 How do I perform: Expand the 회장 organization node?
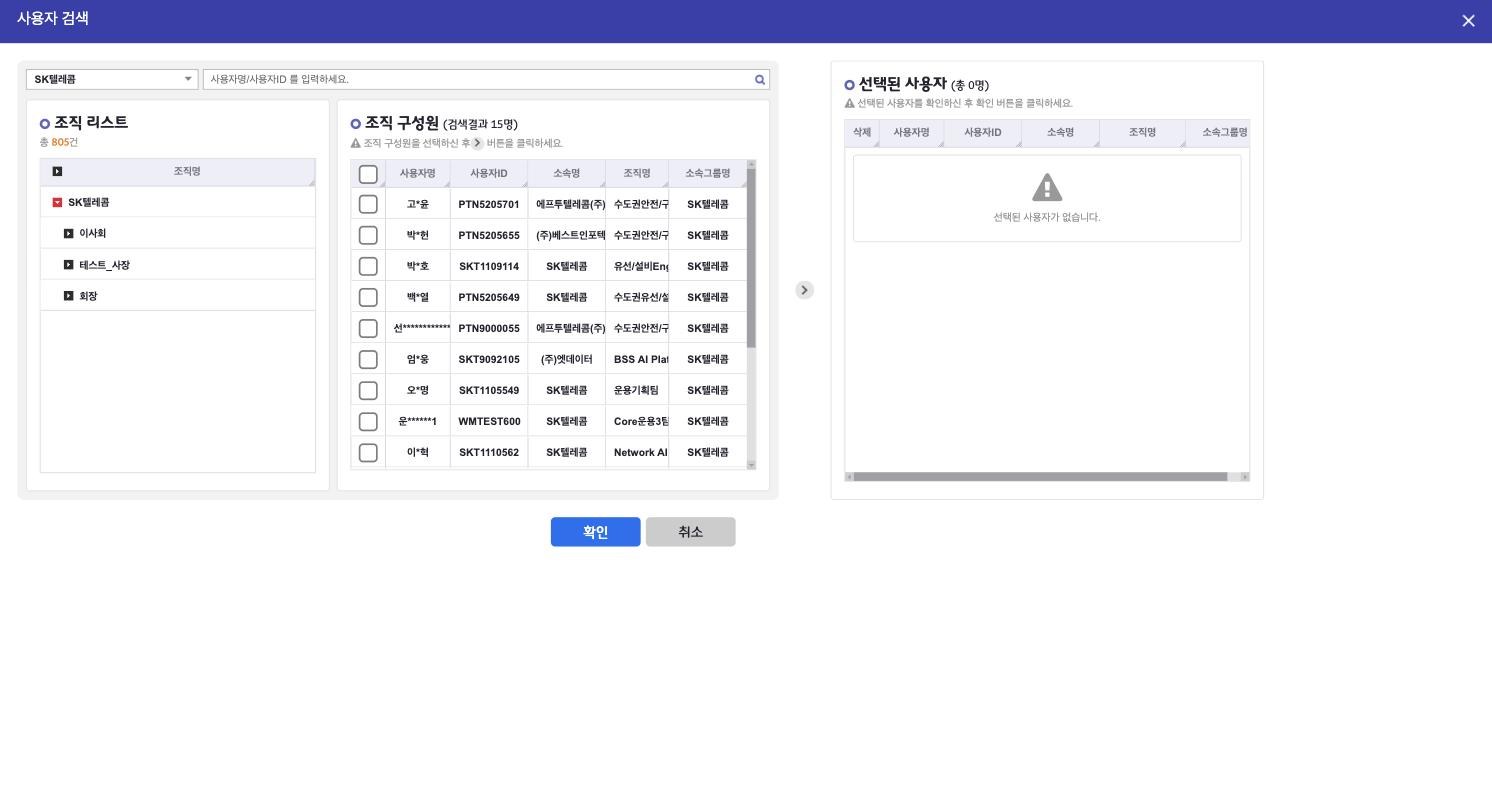point(68,296)
